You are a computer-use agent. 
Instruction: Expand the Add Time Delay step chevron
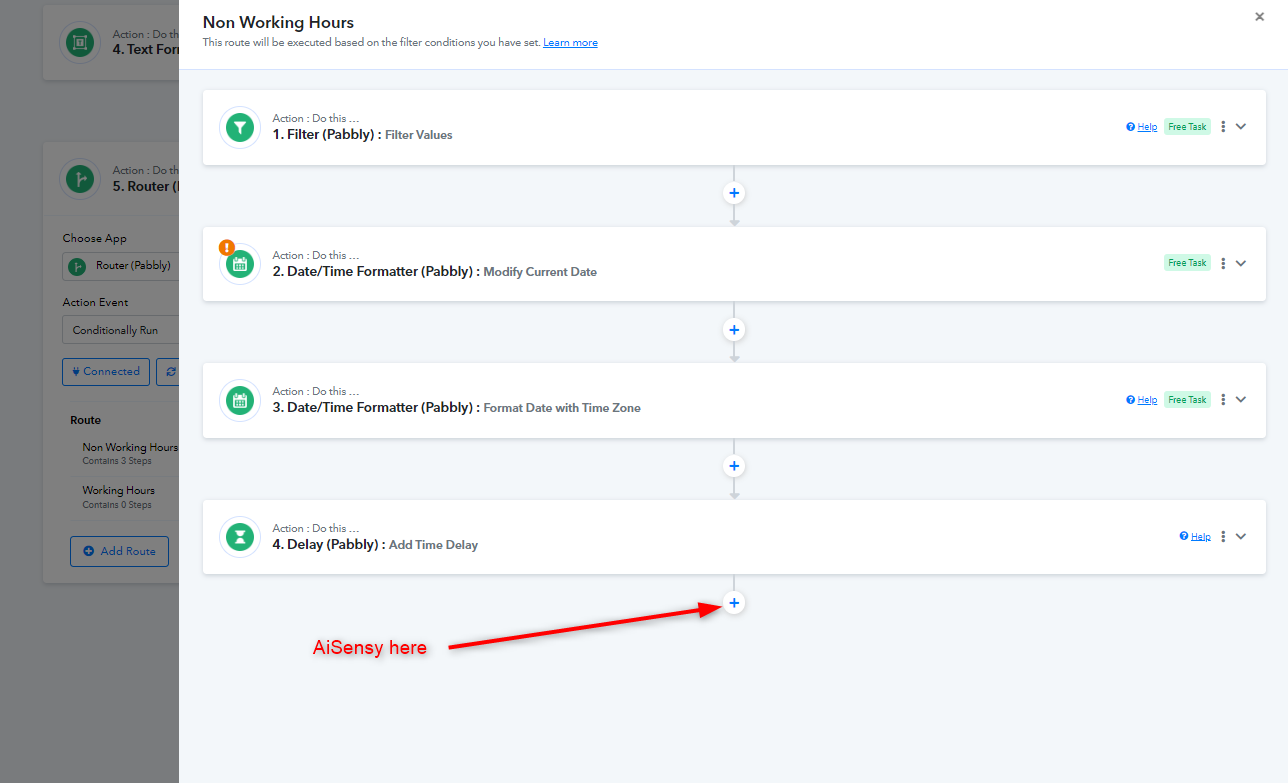click(1241, 536)
